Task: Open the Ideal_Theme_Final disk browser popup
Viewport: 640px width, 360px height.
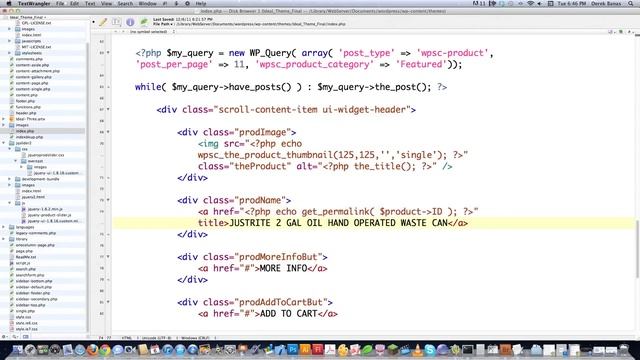Action: 27,17
